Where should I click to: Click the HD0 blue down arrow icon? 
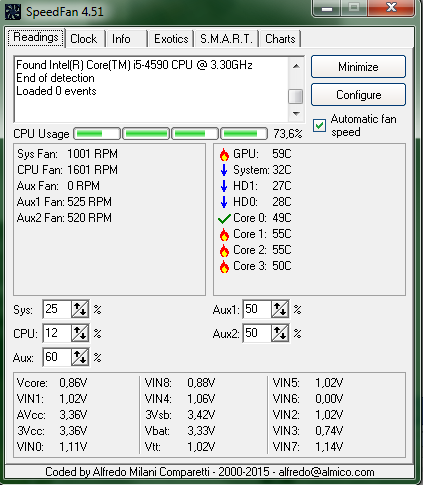(224, 202)
